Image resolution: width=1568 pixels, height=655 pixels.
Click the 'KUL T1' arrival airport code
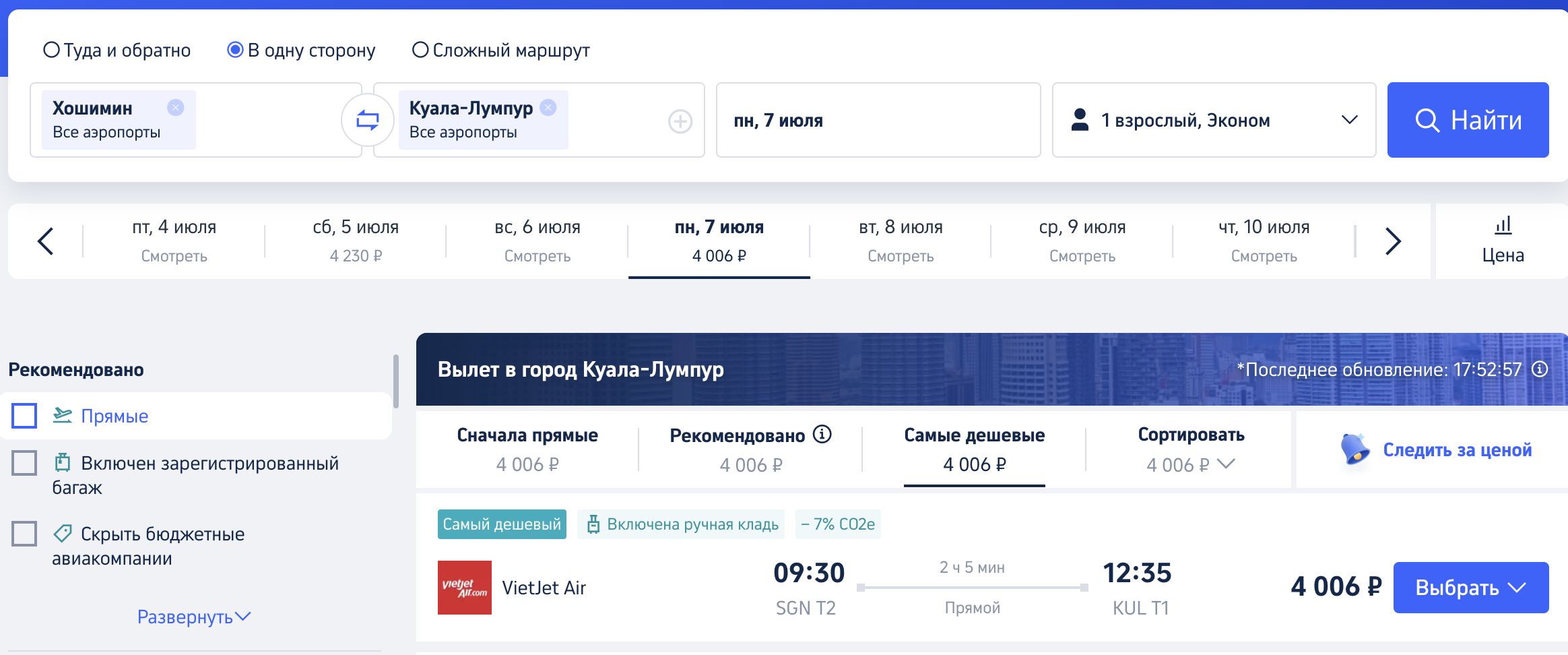tap(1140, 608)
